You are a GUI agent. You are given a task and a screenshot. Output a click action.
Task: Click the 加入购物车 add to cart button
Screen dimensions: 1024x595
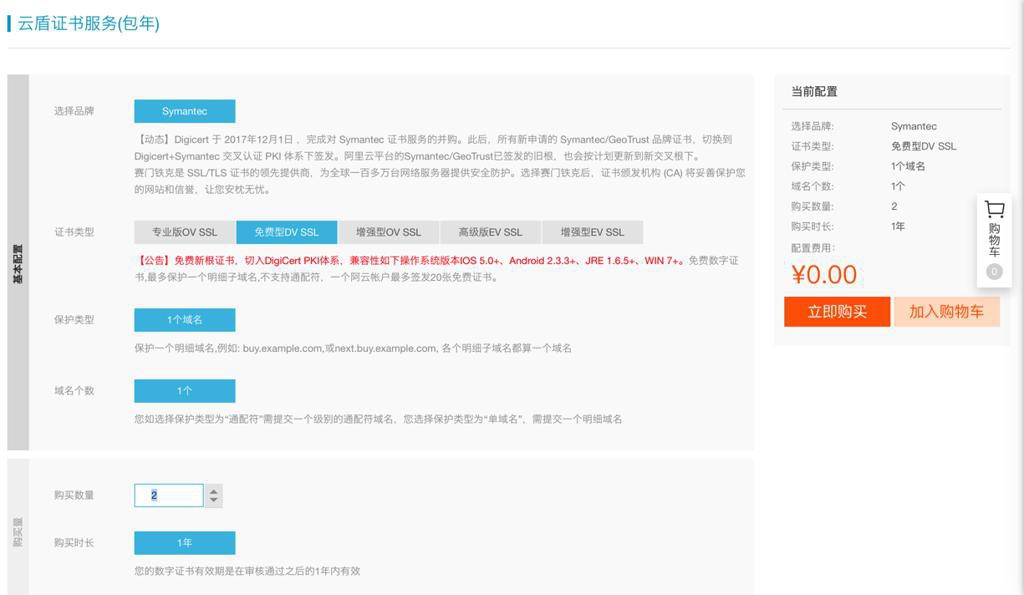click(946, 312)
